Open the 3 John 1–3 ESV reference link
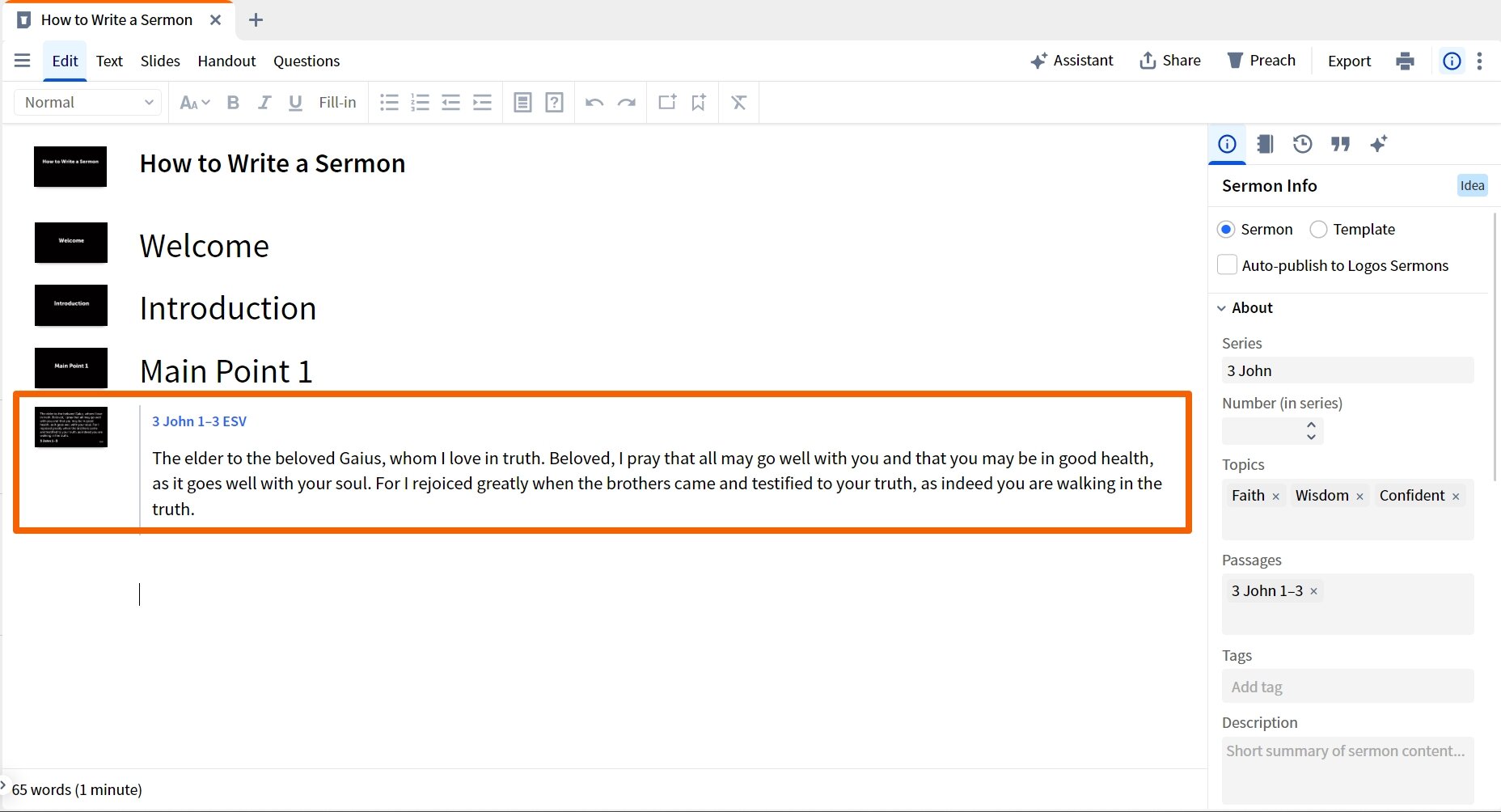1501x812 pixels. pyautogui.click(x=199, y=421)
